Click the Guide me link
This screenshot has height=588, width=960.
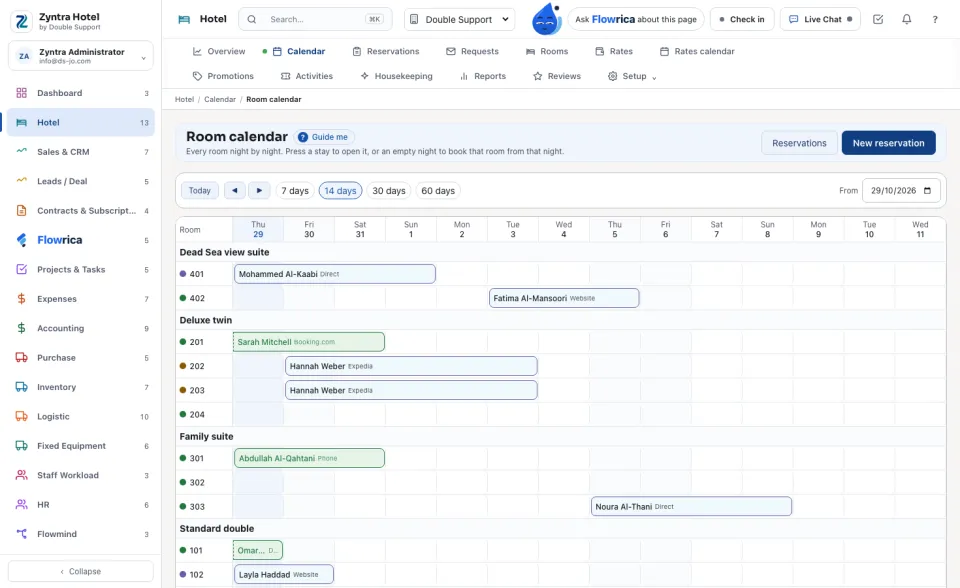tap(323, 137)
